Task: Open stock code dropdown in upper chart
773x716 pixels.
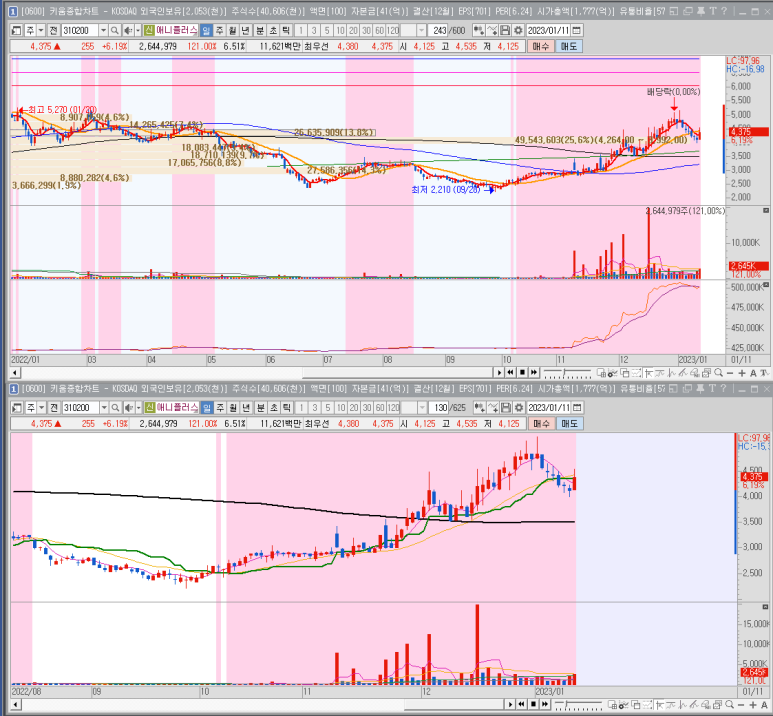Action: pos(103,31)
